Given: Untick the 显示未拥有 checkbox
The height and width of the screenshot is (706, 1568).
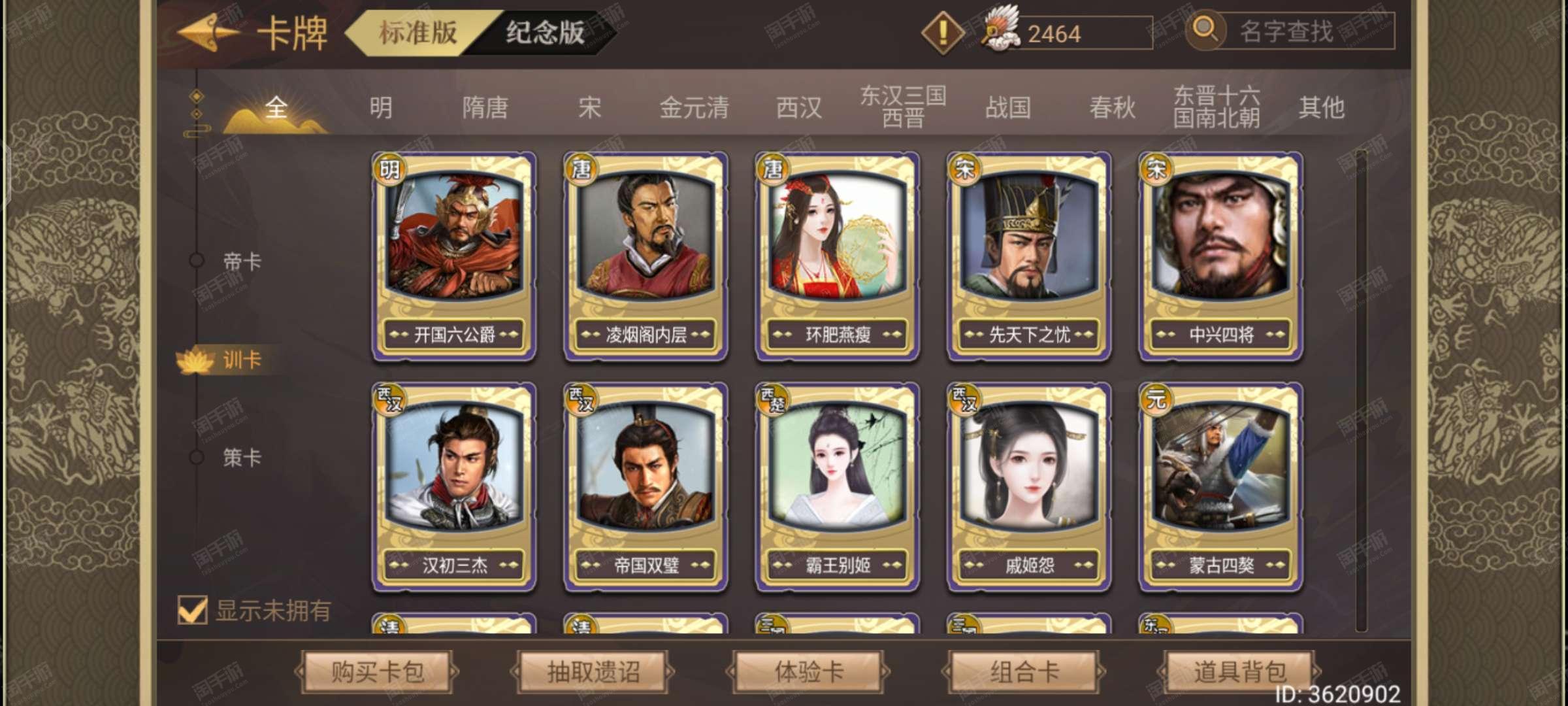Looking at the screenshot, I should coord(193,610).
